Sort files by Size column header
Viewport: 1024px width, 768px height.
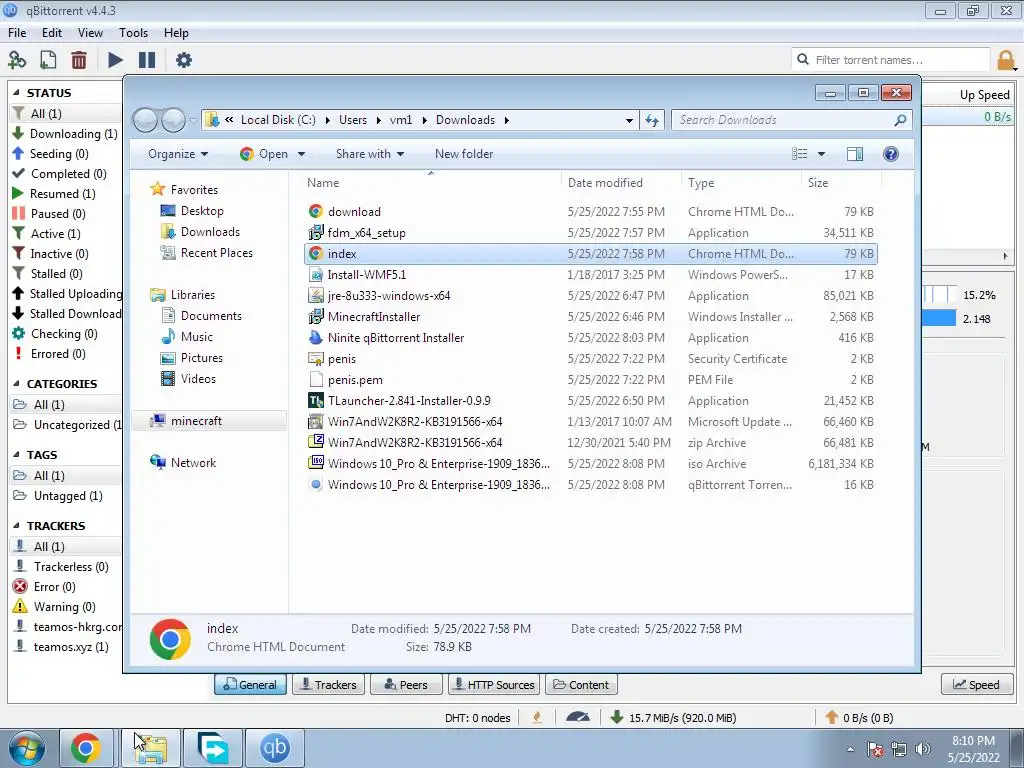point(818,183)
